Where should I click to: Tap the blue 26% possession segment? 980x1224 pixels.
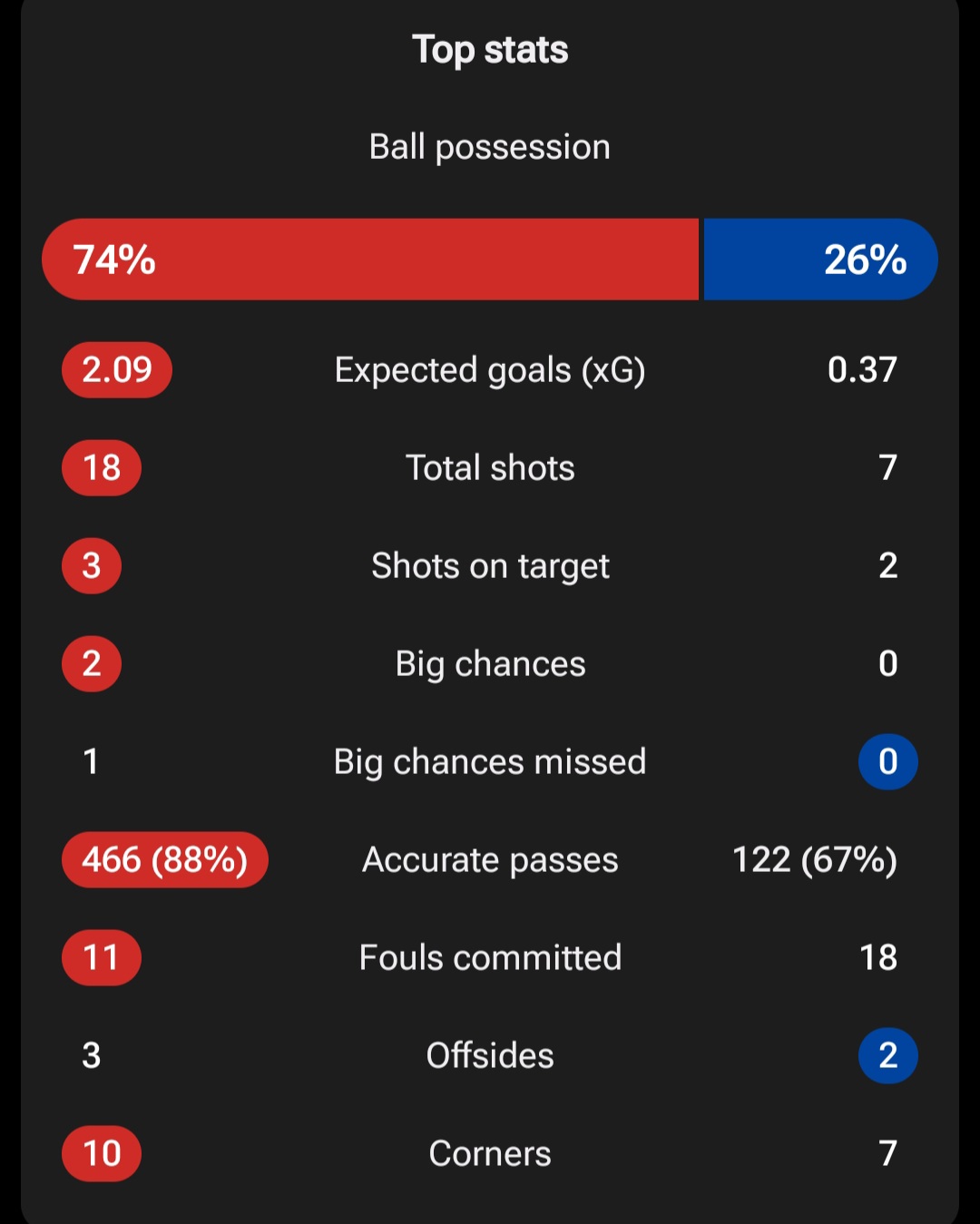click(x=820, y=259)
